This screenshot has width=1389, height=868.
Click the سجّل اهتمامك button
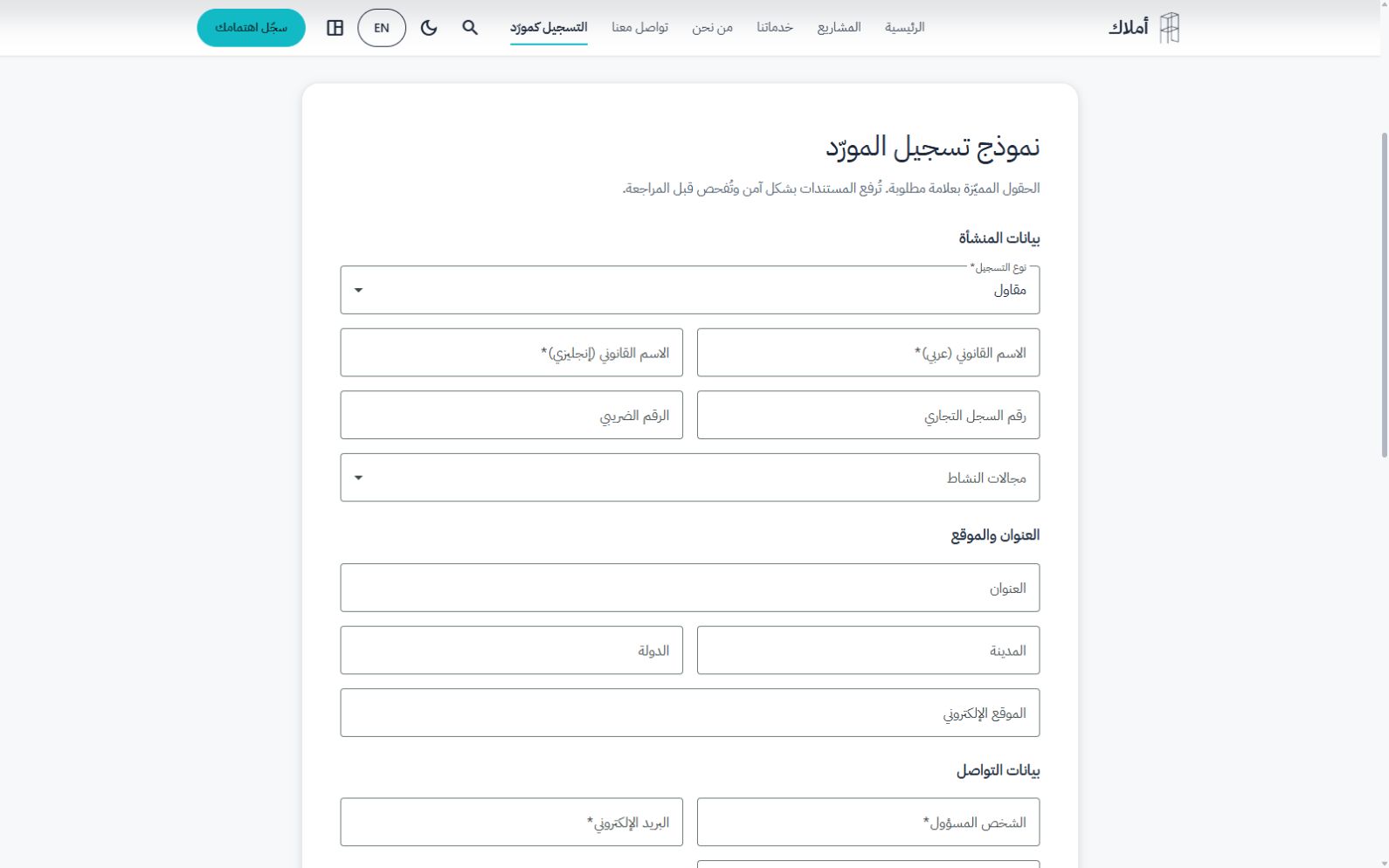point(252,28)
